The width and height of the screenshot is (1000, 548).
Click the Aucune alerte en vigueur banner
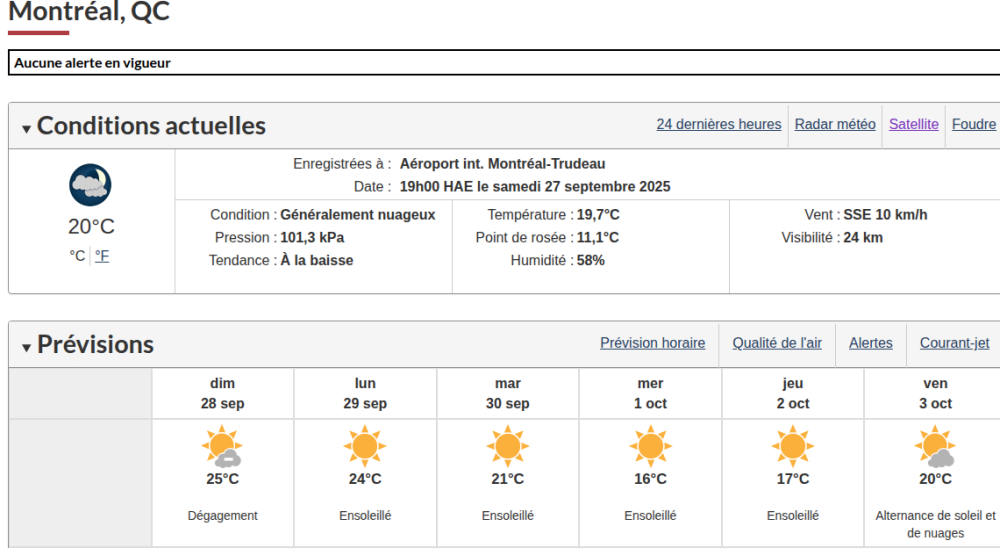click(92, 62)
